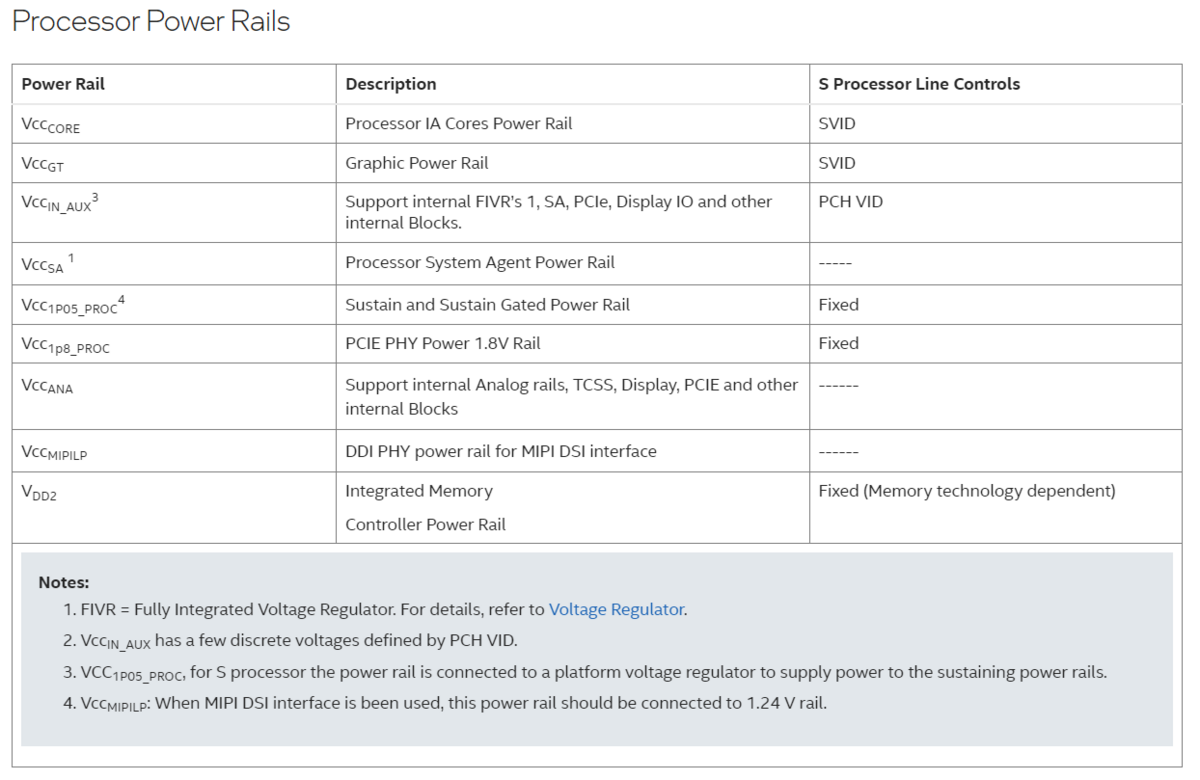
Task: Click the PCIE PHY Power 1.8V Rail text
Action: (443, 343)
